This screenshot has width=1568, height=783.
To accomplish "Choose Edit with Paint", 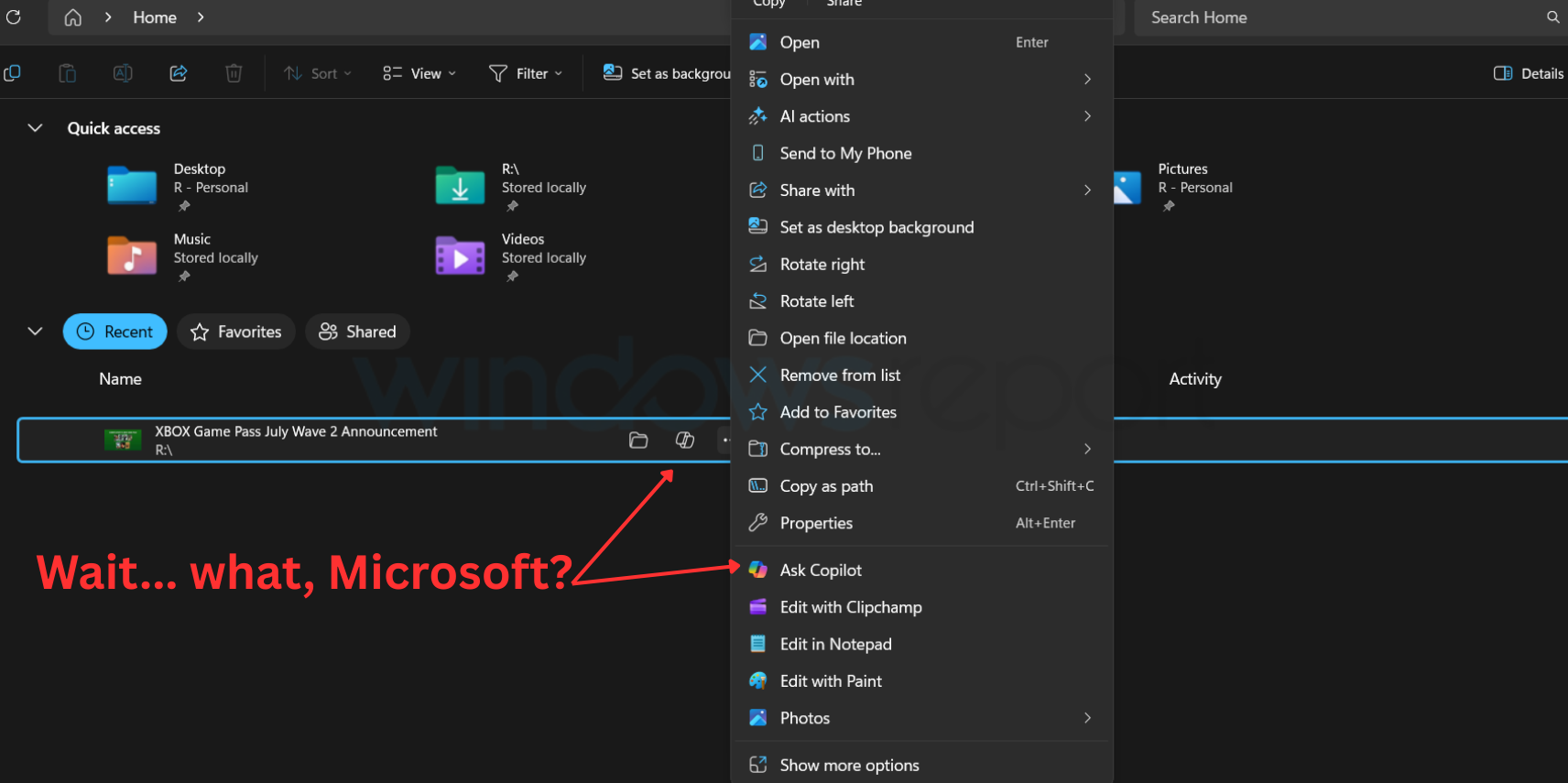I will 921,681.
